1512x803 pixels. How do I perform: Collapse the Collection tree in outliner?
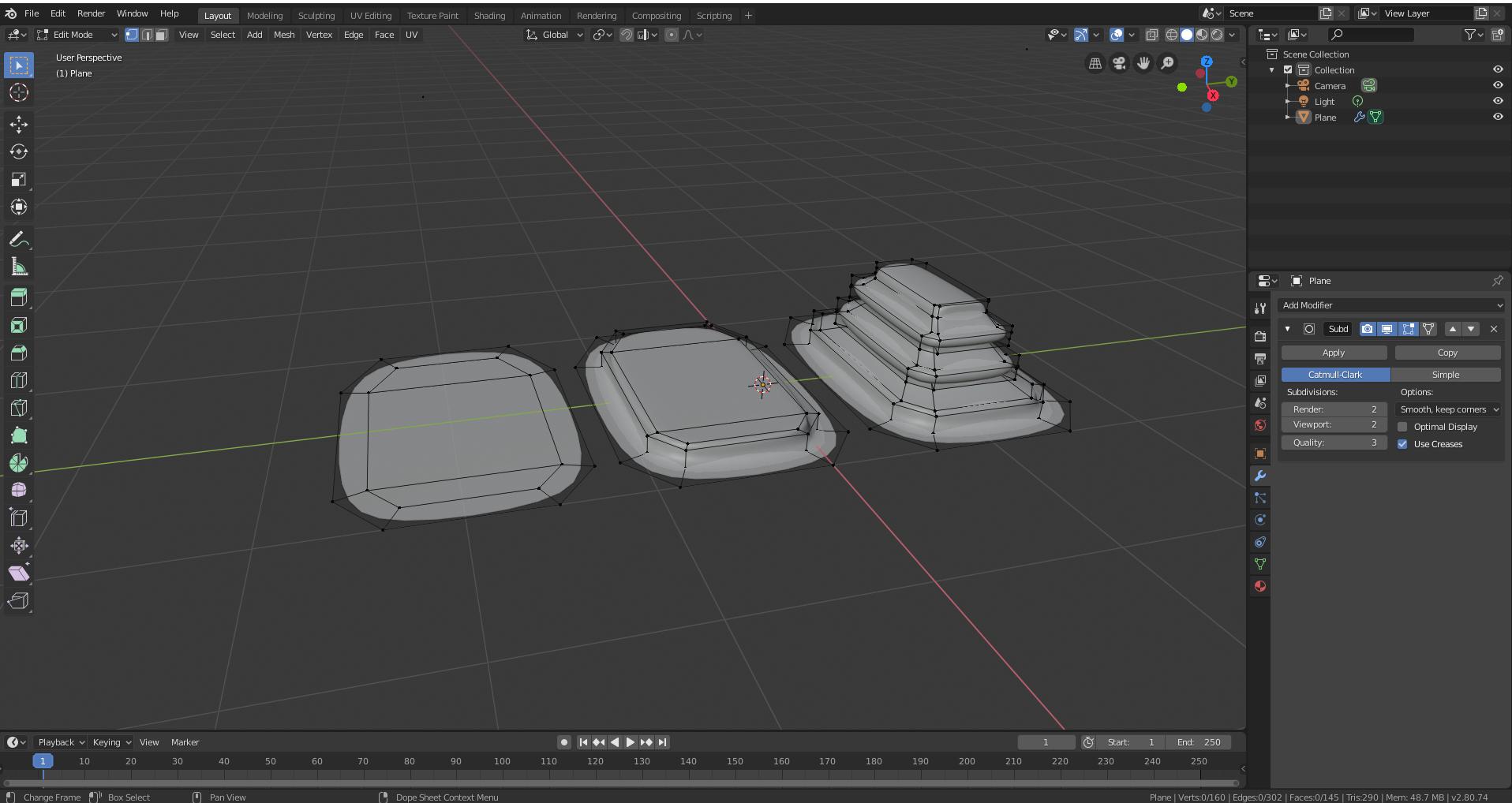tap(1271, 70)
